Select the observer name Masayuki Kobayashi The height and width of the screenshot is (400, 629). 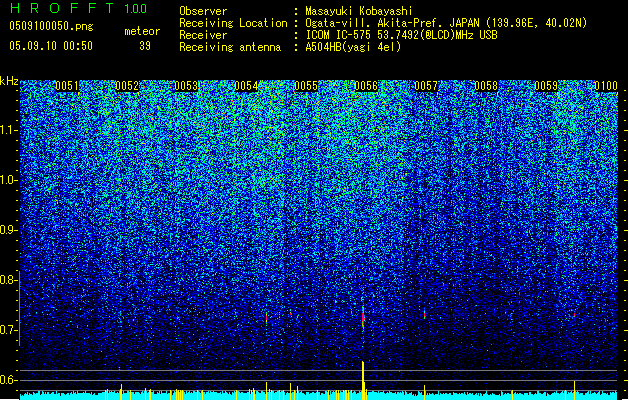[358, 11]
